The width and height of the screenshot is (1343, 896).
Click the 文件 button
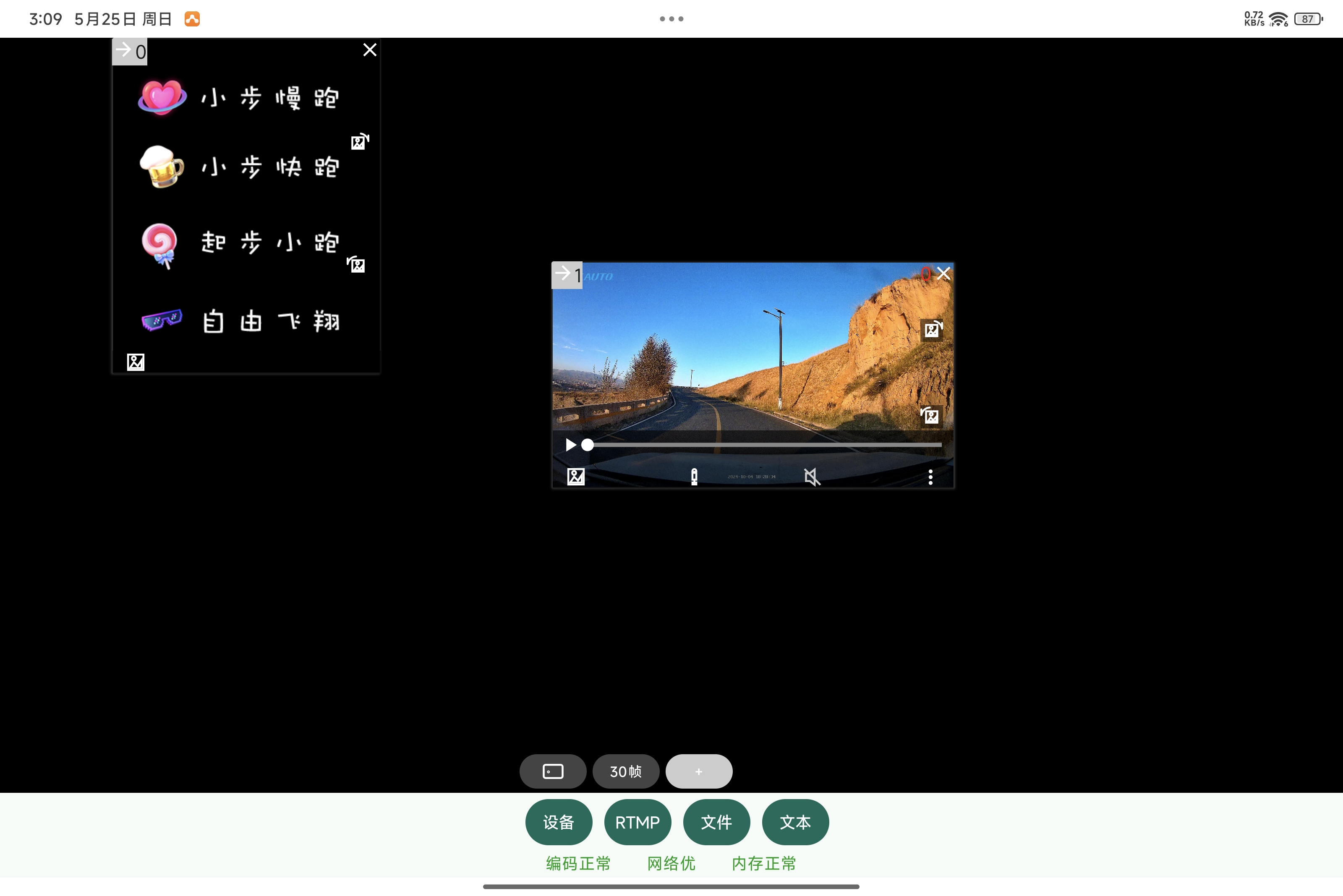click(x=716, y=822)
